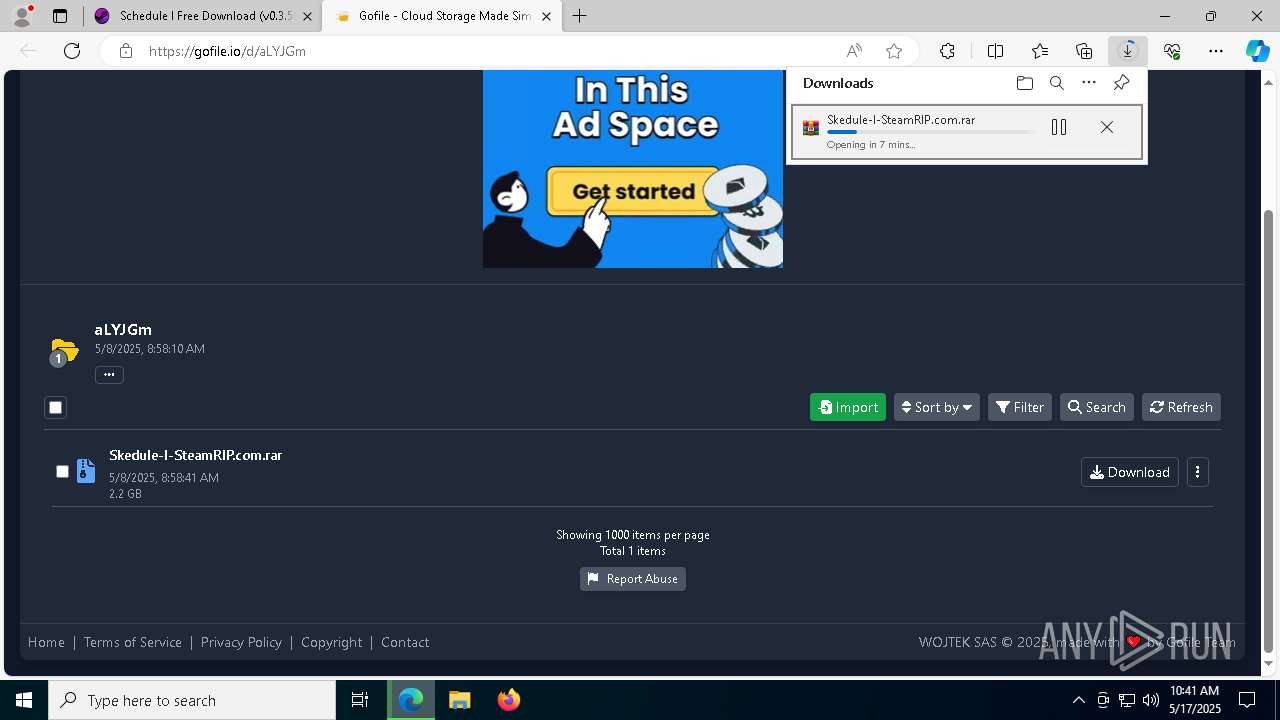The height and width of the screenshot is (720, 1280).
Task: Launch Firefox from taskbar
Action: [508, 700]
